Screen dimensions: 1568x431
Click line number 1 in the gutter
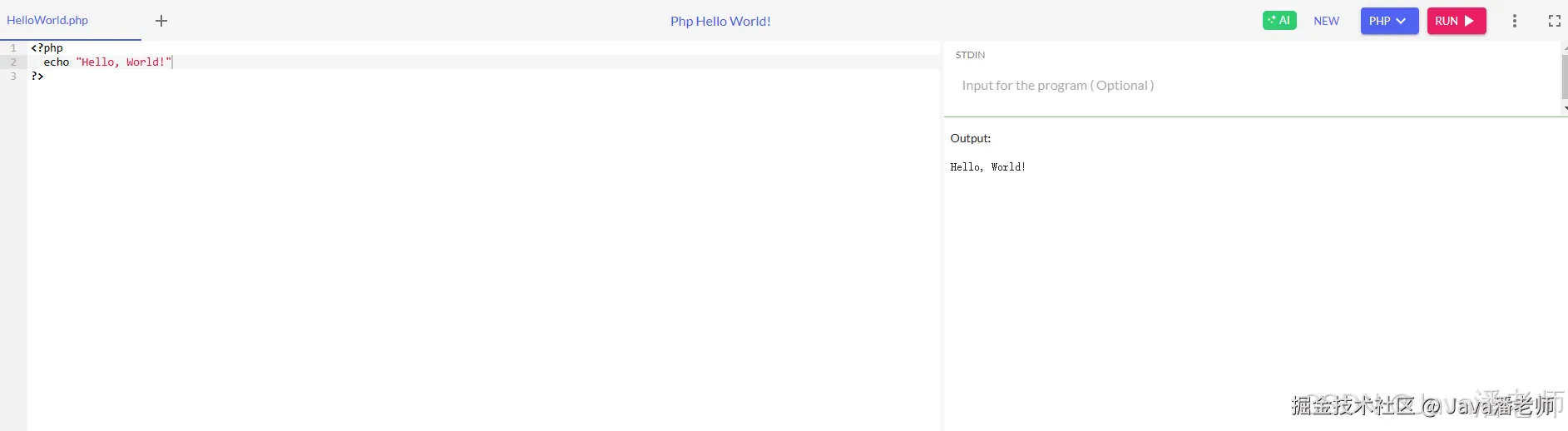[13, 48]
